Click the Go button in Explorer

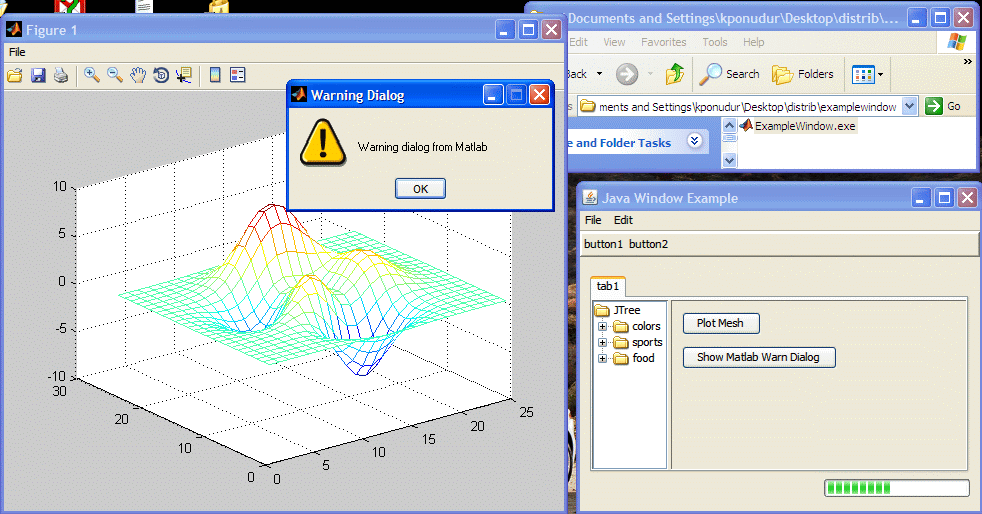pos(944,106)
